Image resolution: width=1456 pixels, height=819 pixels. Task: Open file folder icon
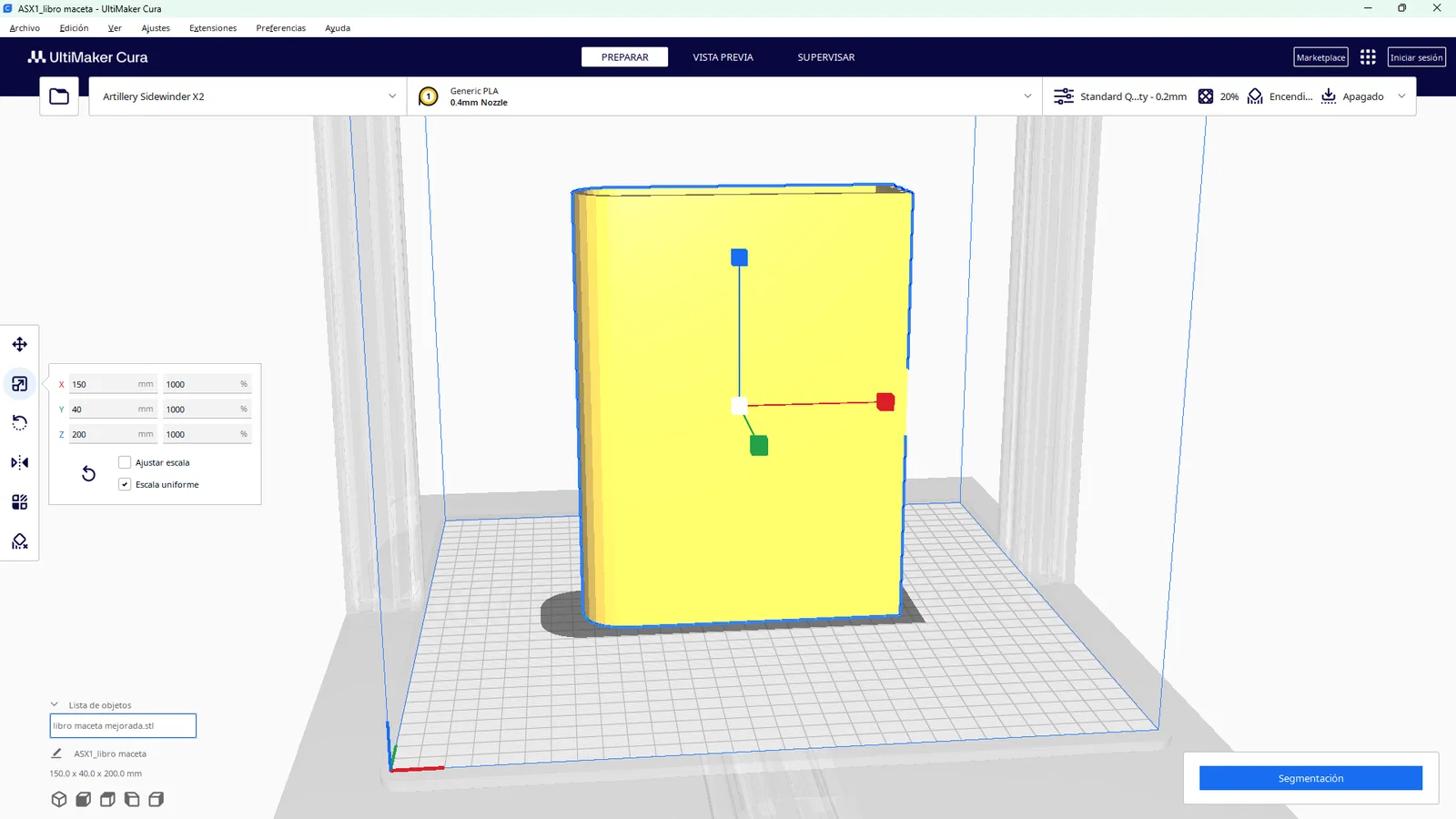coord(59,96)
